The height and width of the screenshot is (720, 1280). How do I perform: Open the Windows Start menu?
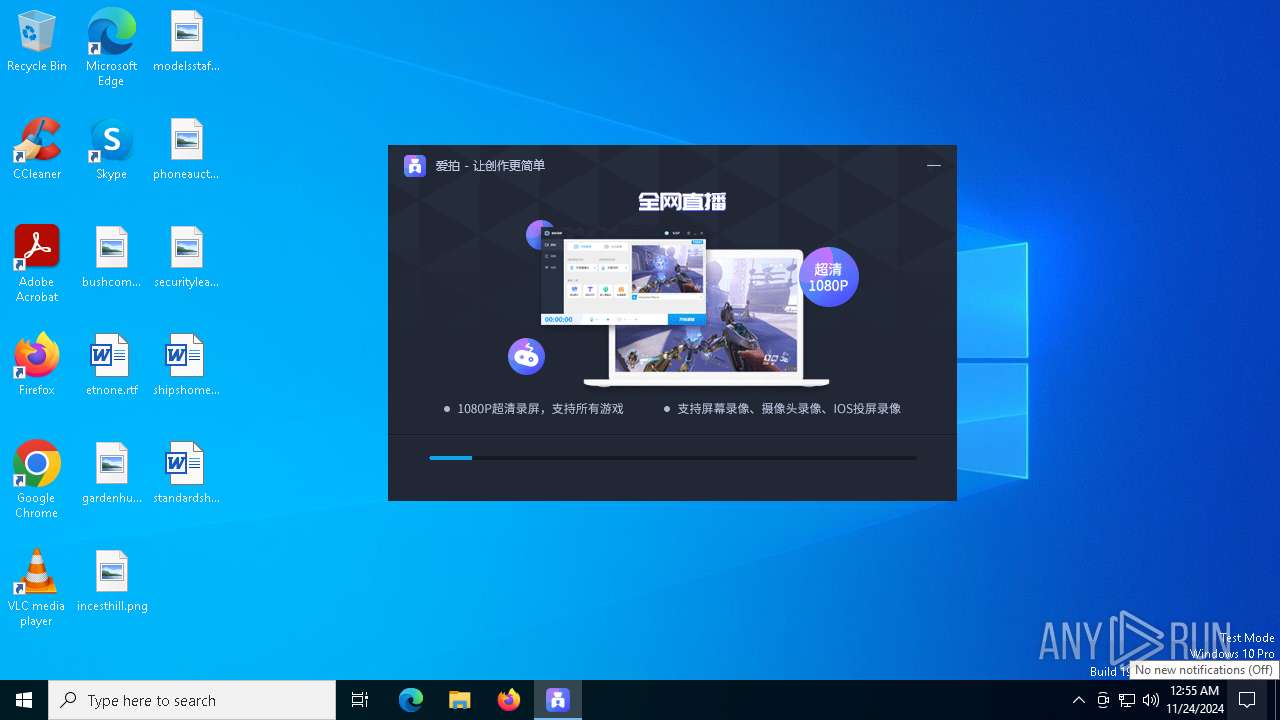point(24,700)
